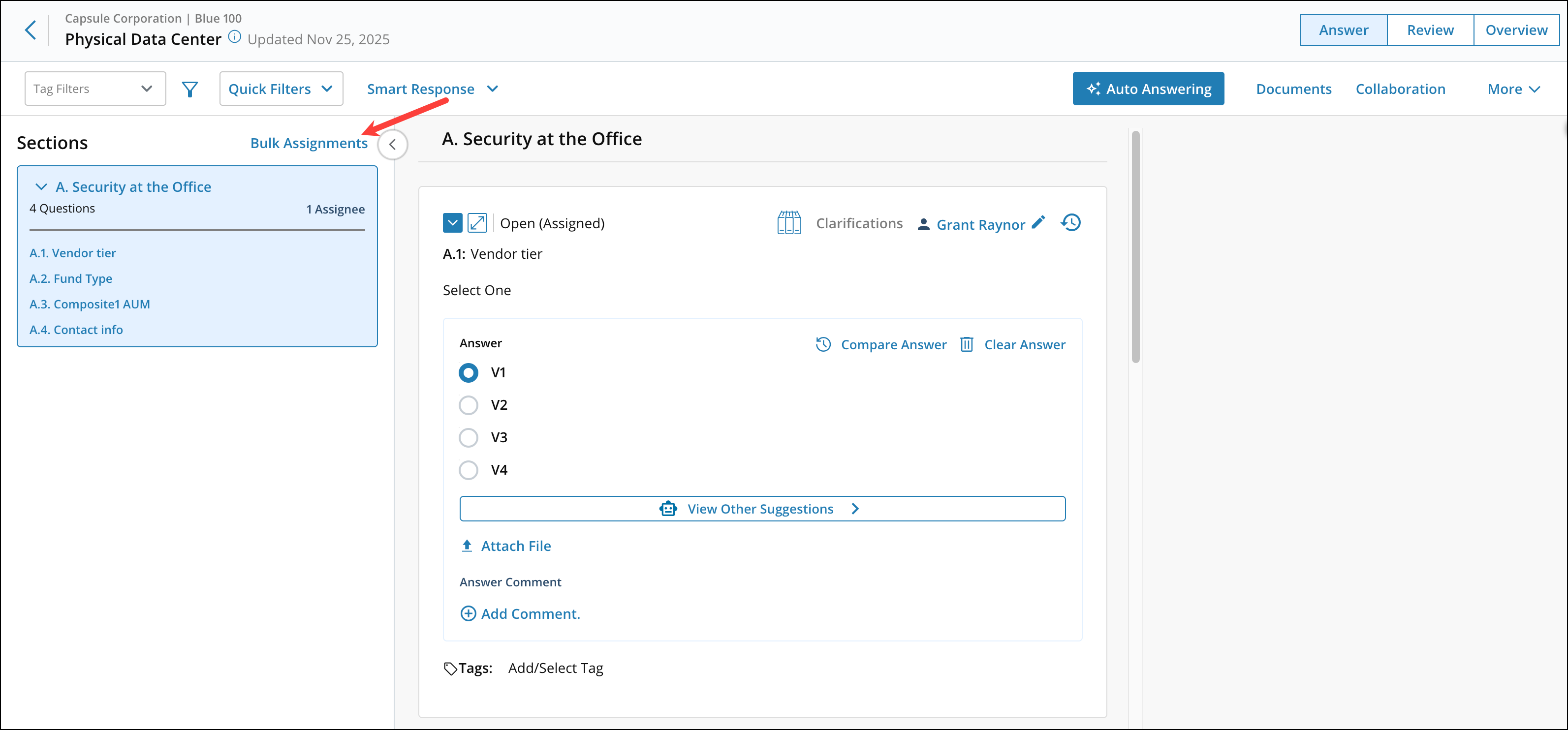Click the Clear Answer trash icon

click(x=967, y=344)
